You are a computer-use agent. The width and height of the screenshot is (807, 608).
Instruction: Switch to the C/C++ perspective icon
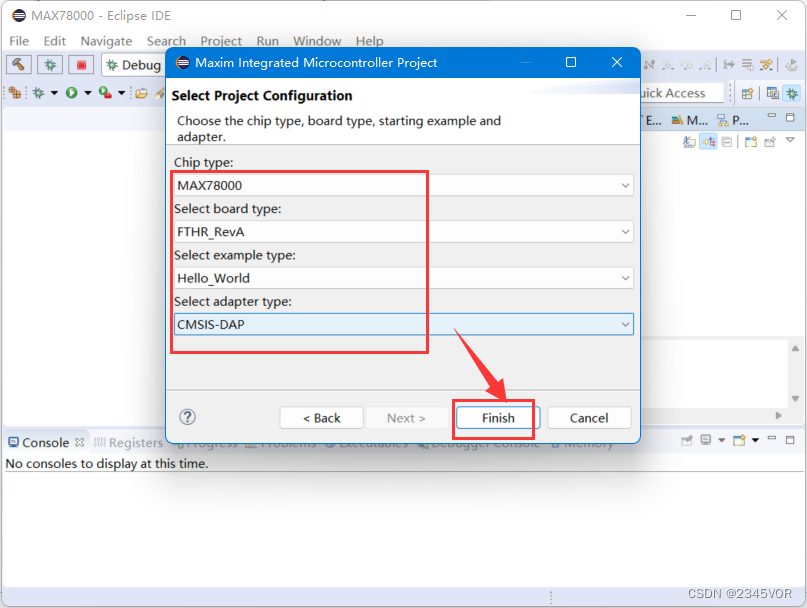pos(773,93)
